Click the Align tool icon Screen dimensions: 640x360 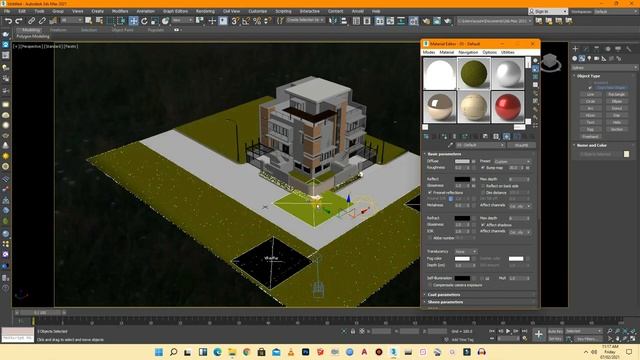(344, 21)
